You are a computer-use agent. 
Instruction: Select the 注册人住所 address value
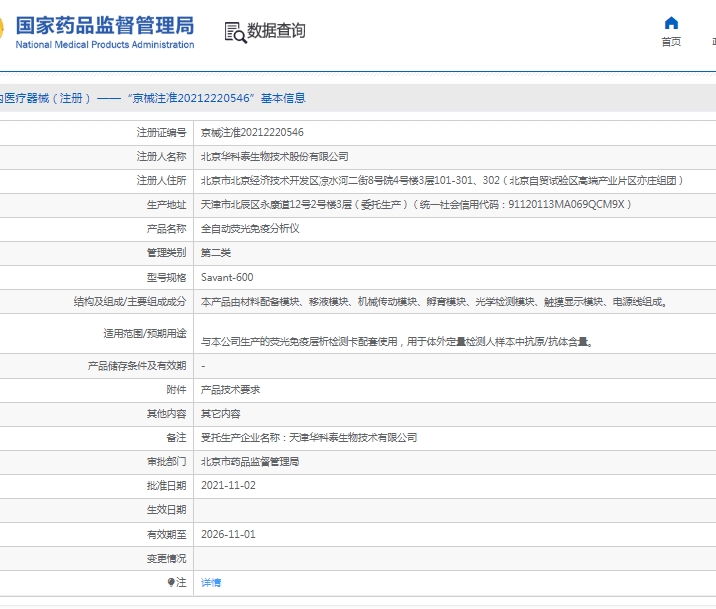[442, 180]
